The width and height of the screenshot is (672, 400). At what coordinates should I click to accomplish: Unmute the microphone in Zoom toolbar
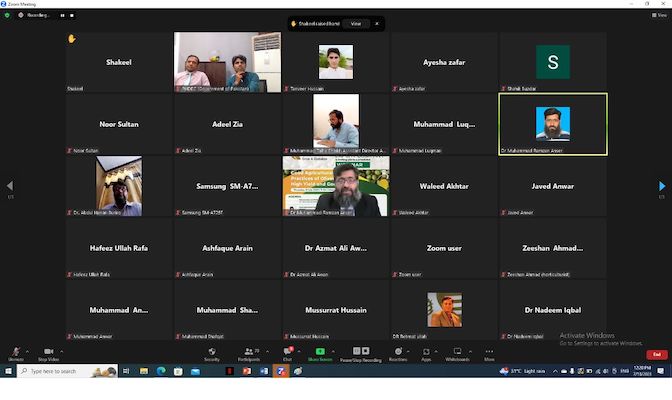[x=15, y=352]
